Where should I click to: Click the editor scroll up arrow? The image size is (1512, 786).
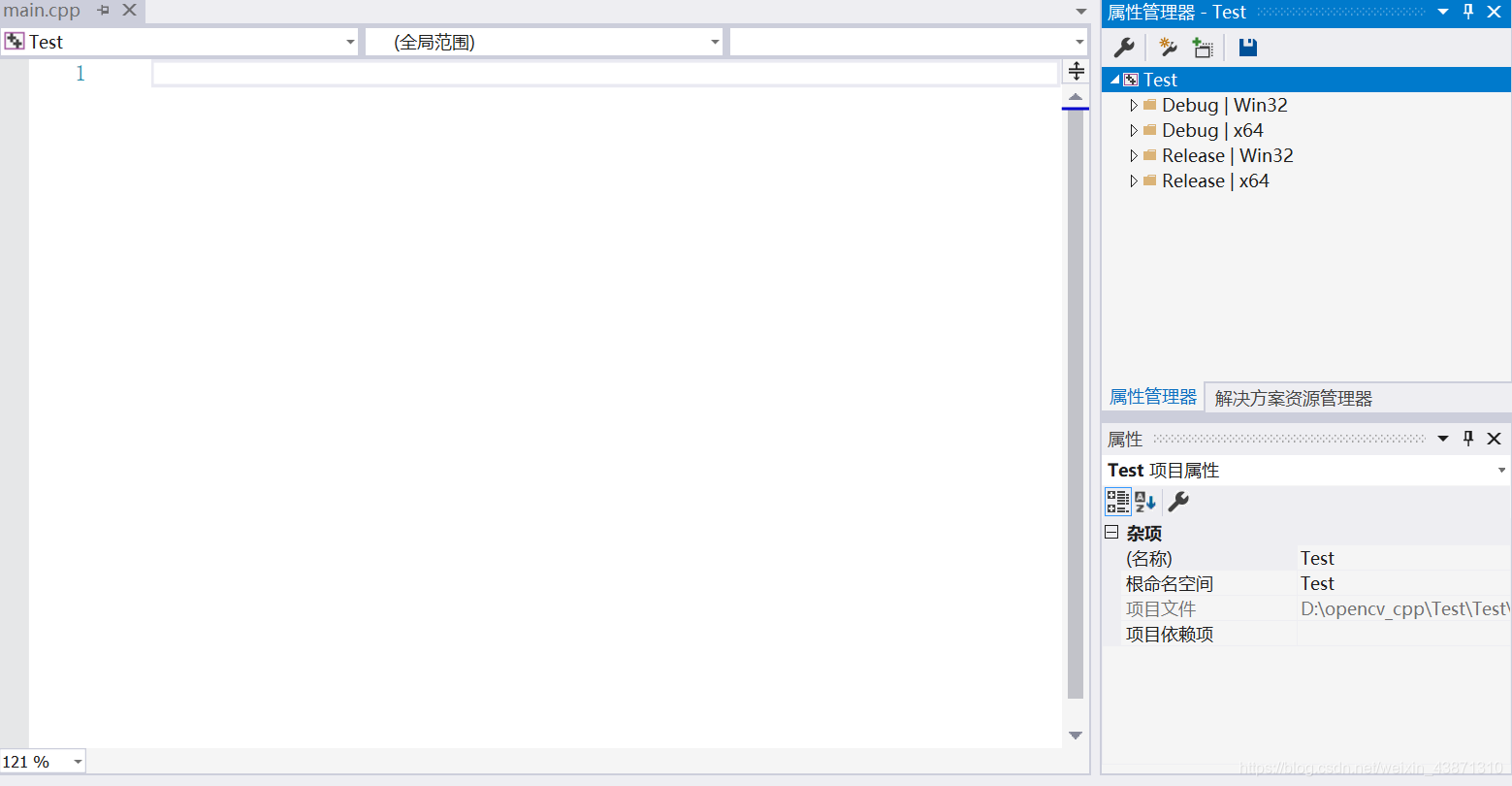click(1076, 97)
